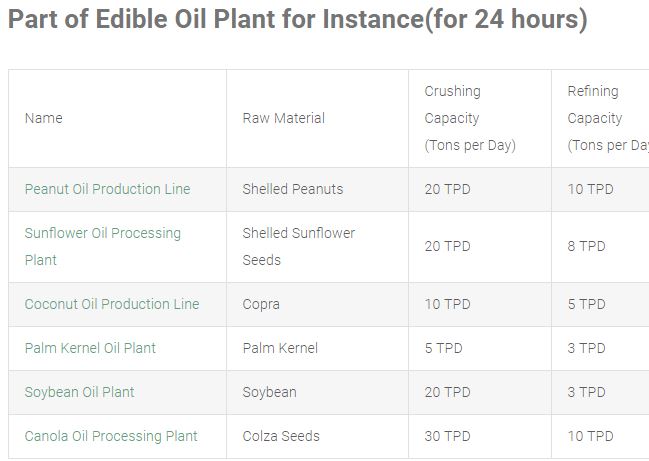Visit the Palm Kernel Oil Plant link
The width and height of the screenshot is (649, 461).
tap(90, 348)
